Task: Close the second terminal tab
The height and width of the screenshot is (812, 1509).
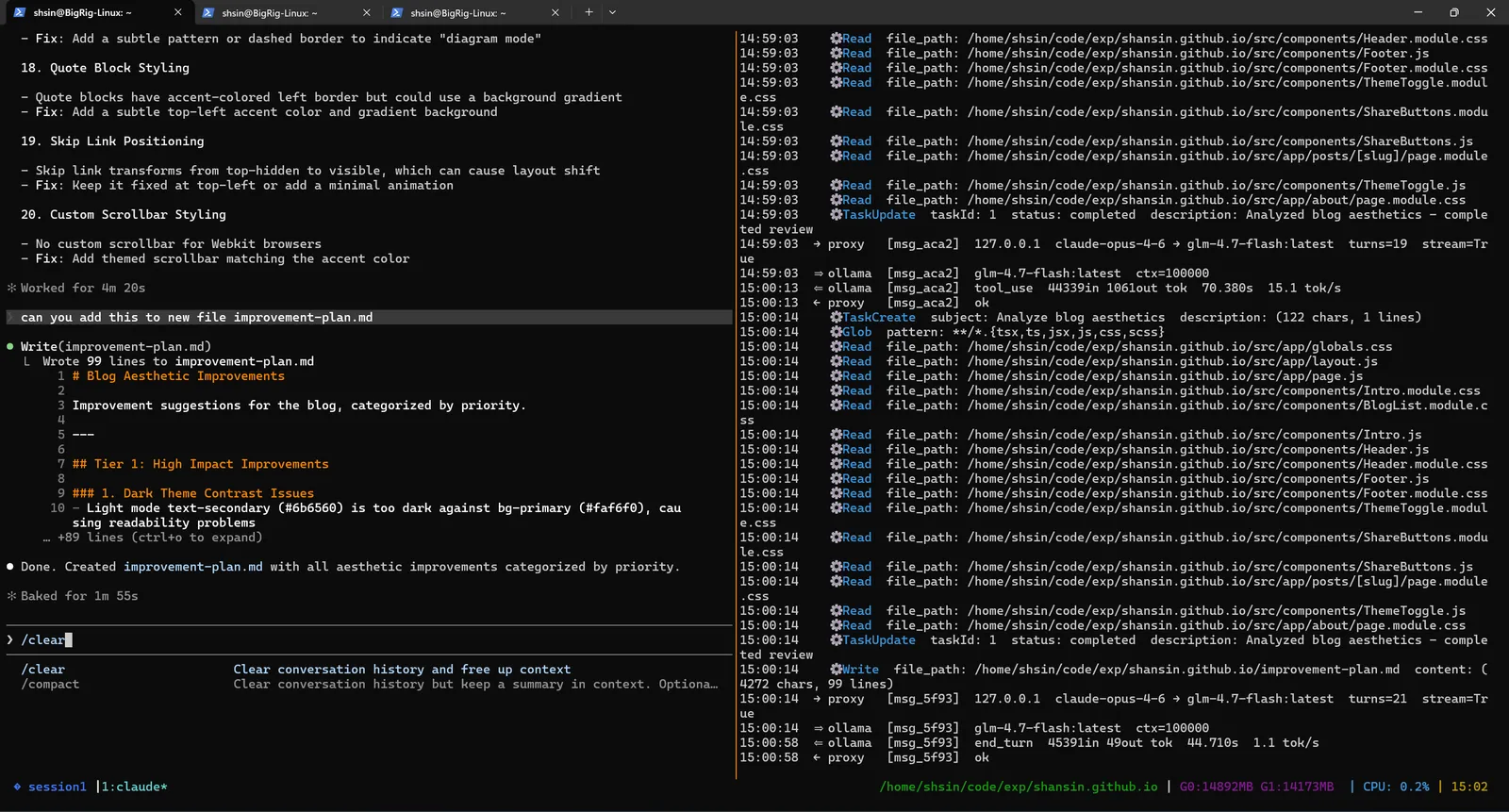Action: coord(367,12)
